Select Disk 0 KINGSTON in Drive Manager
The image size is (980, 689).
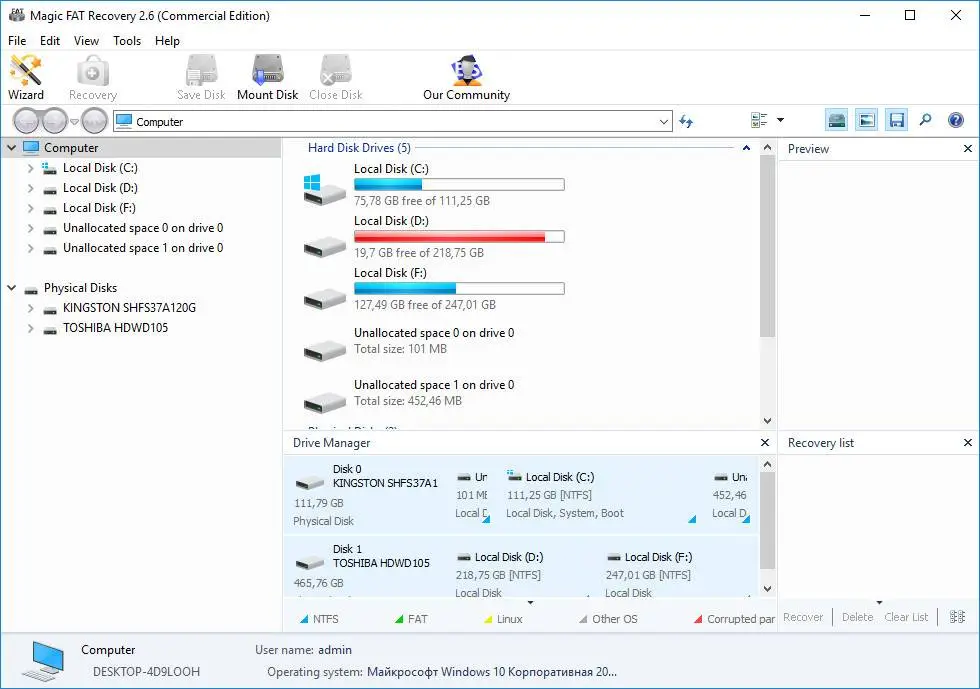tap(366, 495)
